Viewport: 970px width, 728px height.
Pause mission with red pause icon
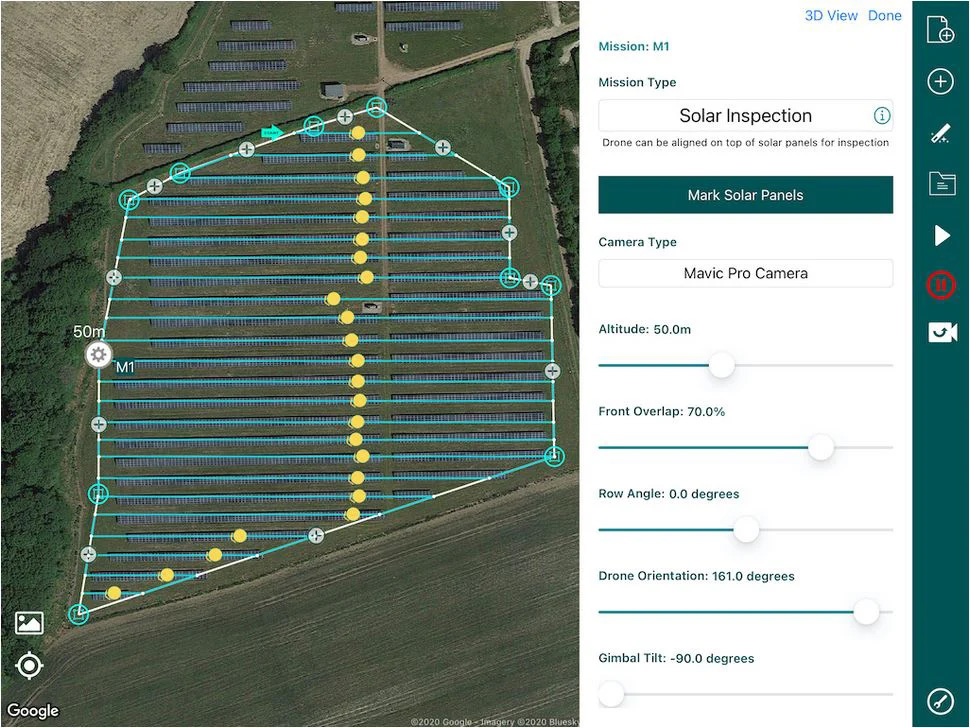click(940, 285)
